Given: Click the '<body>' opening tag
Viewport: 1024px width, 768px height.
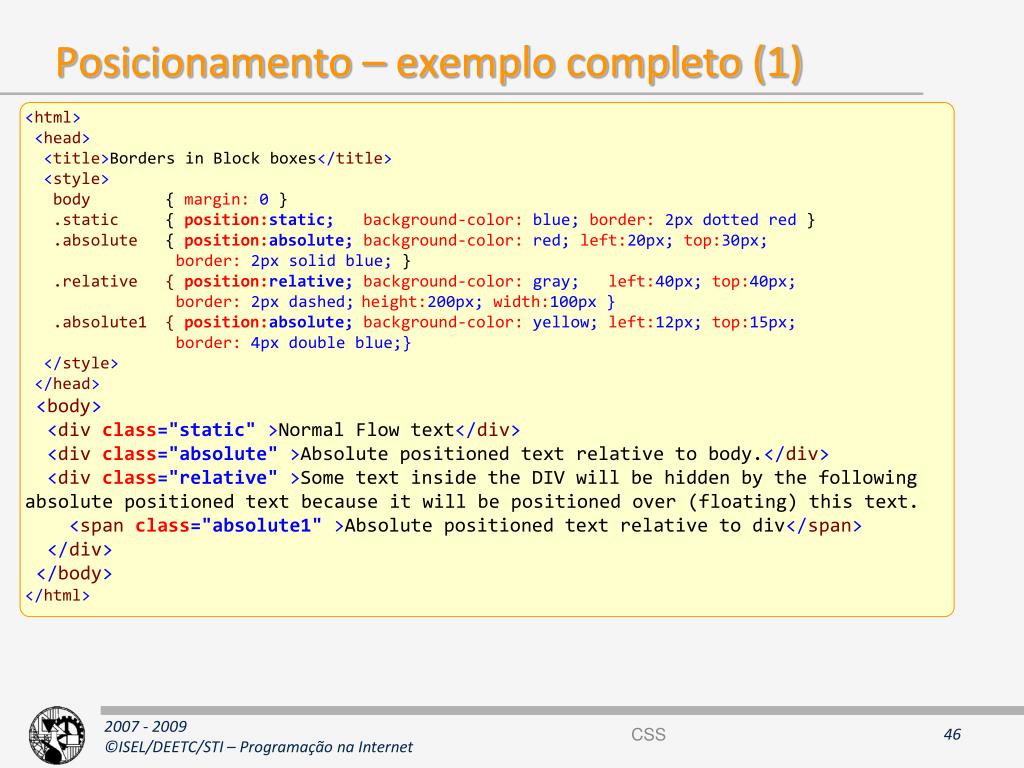Looking at the screenshot, I should [x=69, y=406].
